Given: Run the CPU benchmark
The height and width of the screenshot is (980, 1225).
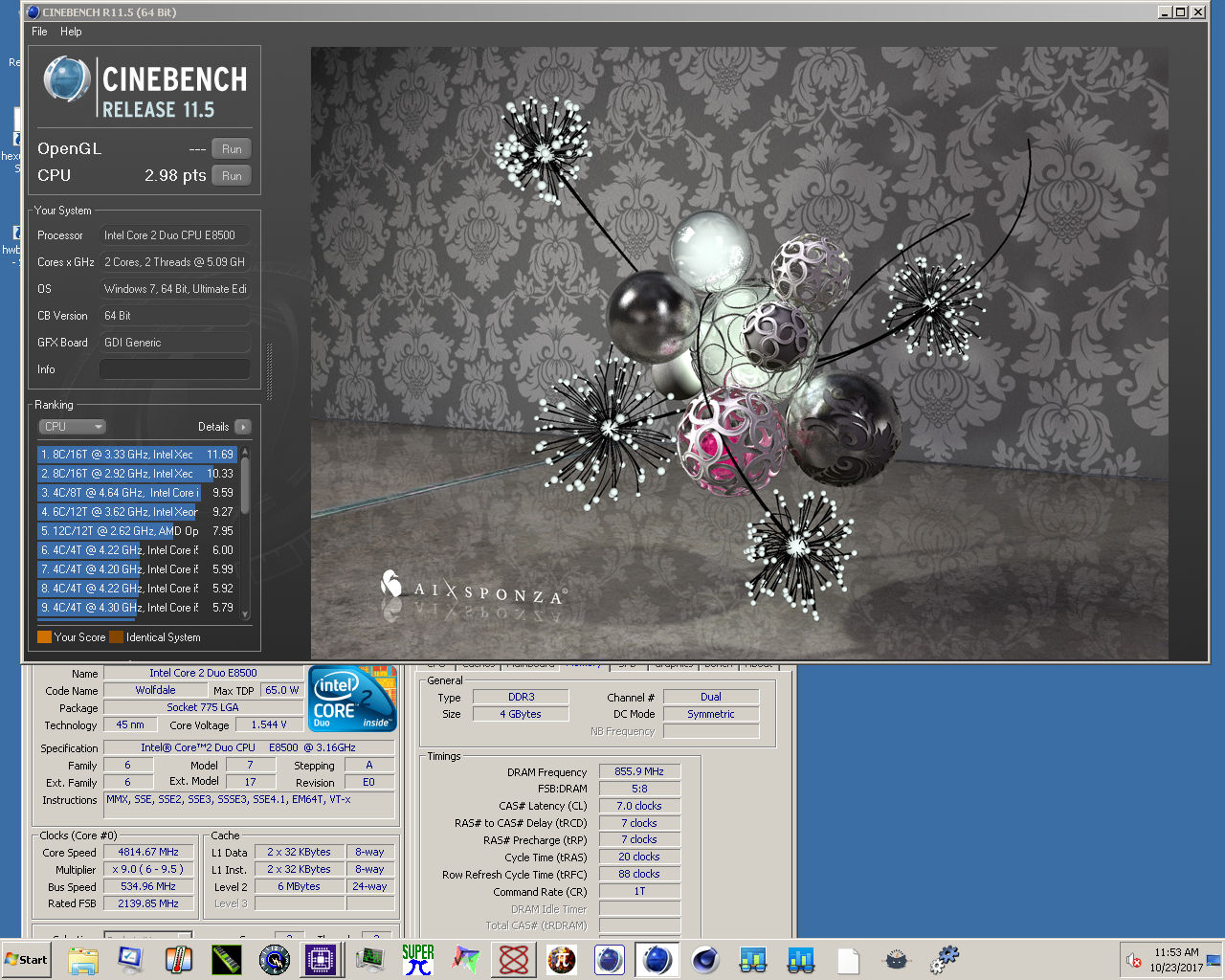Looking at the screenshot, I should pyautogui.click(x=232, y=176).
